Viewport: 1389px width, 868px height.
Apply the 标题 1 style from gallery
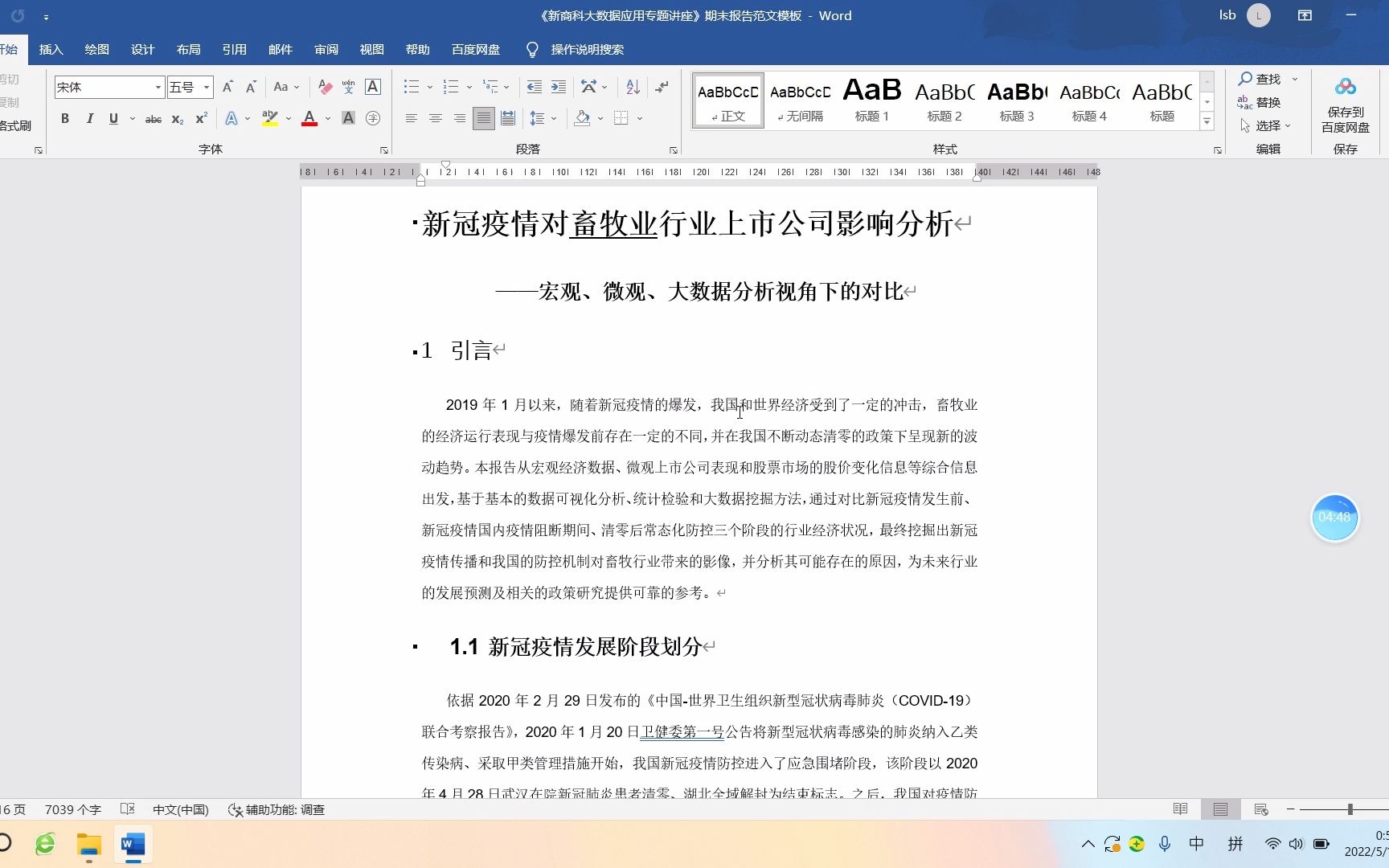pyautogui.click(x=871, y=98)
